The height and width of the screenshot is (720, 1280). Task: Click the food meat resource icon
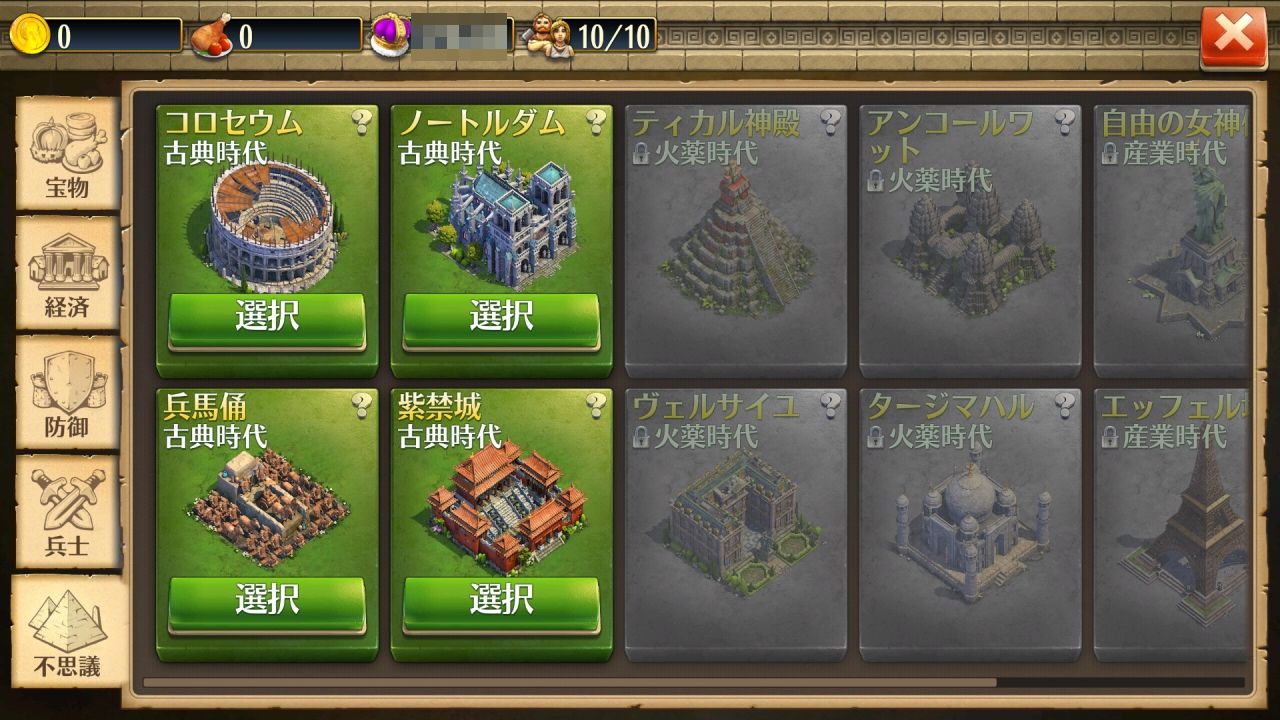pyautogui.click(x=211, y=37)
